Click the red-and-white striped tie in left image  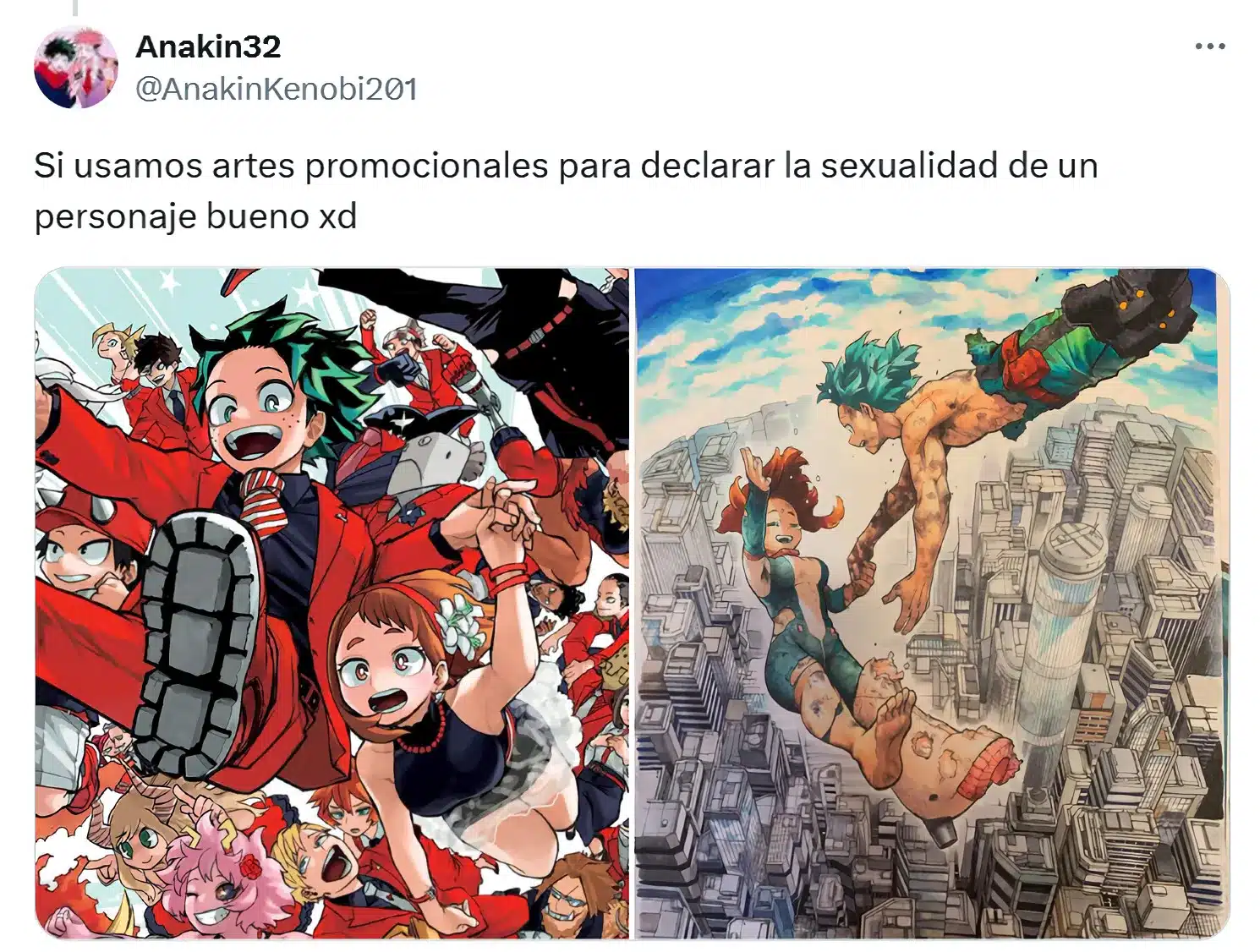pyautogui.click(x=265, y=501)
